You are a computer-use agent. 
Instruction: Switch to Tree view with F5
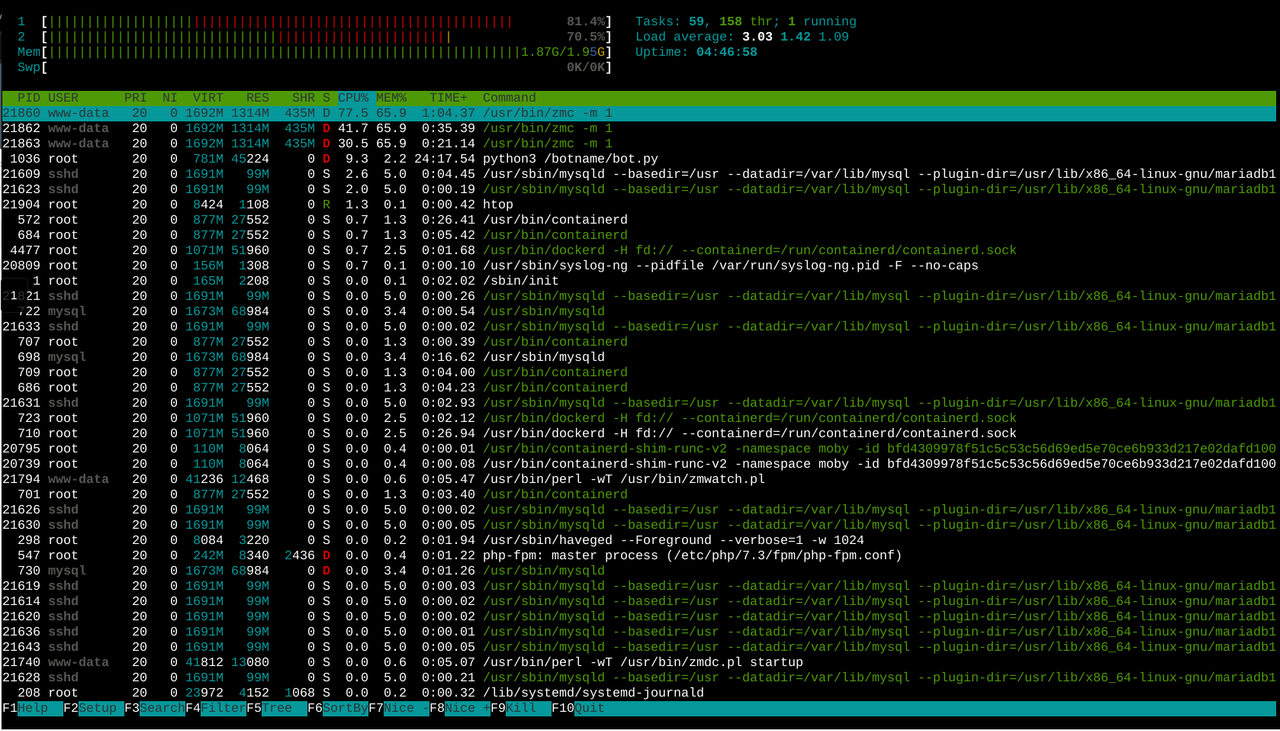(x=277, y=708)
